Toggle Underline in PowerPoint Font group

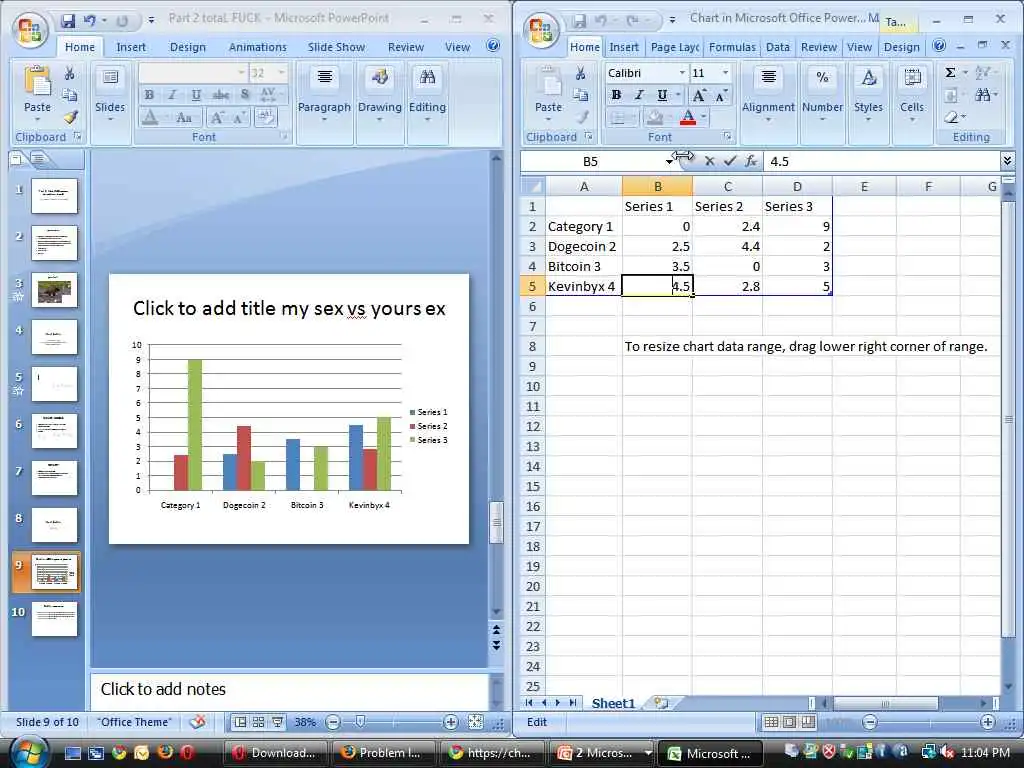196,95
